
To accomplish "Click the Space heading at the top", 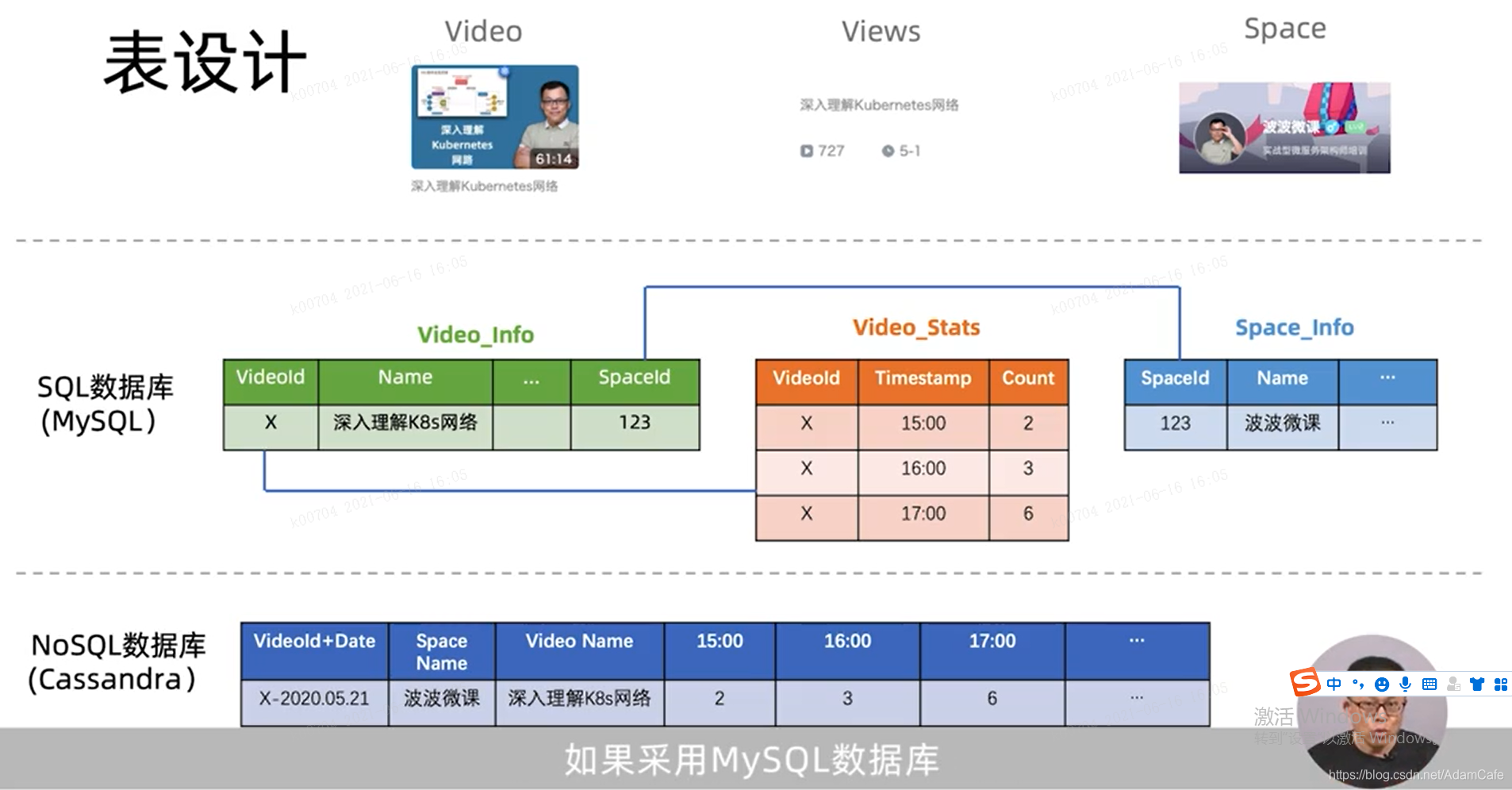I will point(1285,29).
